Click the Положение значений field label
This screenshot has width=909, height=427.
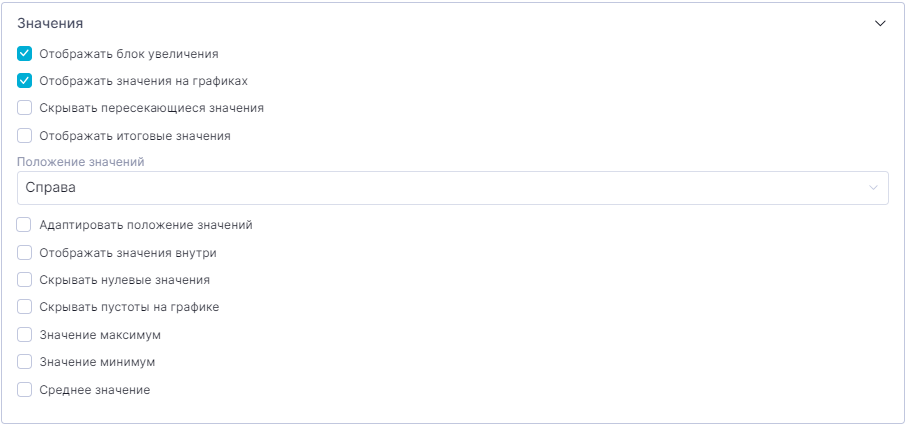coord(81,161)
